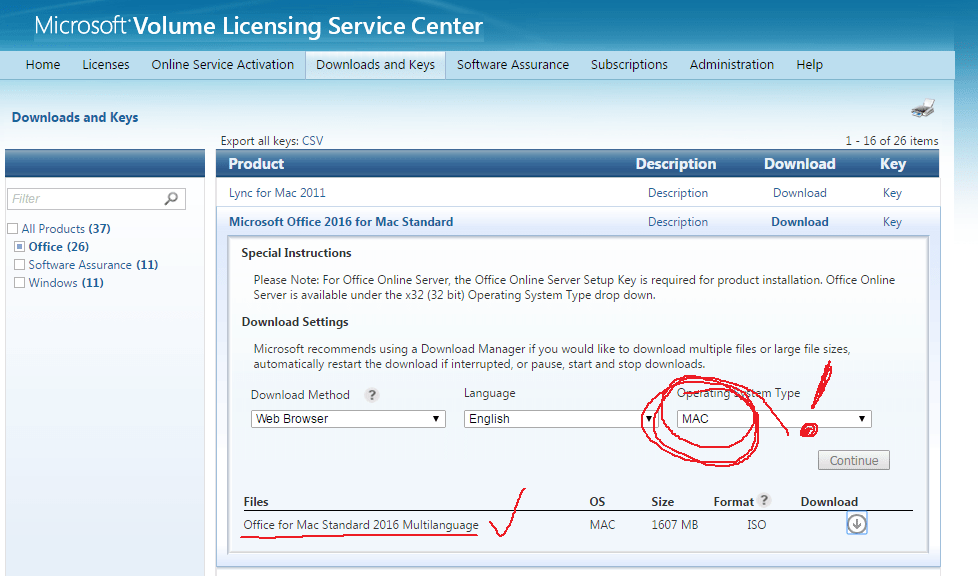978x576 pixels.
Task: Open the Download Method help question mark
Action: [x=371, y=395]
